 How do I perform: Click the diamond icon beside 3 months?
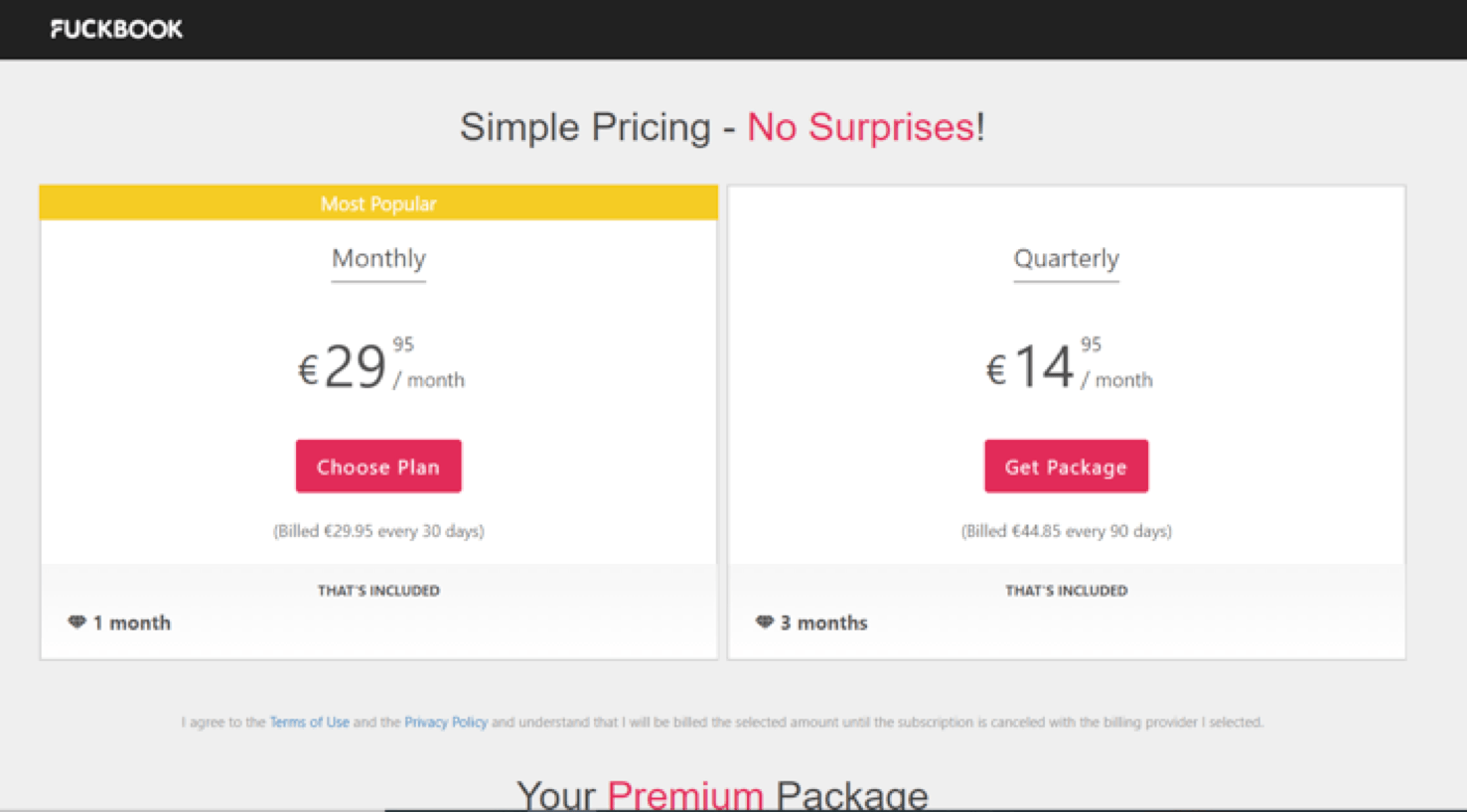[x=764, y=622]
